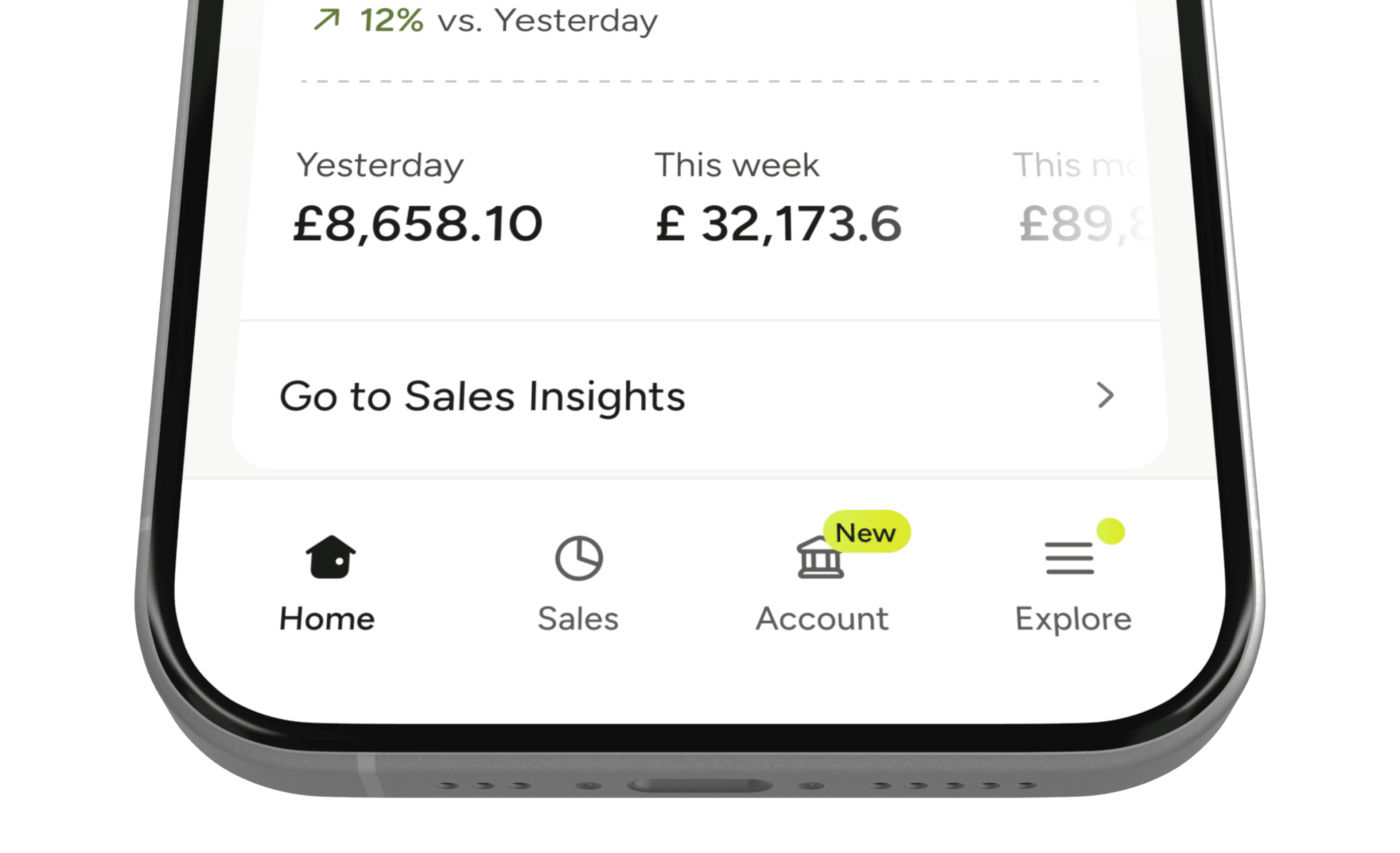Open the Explore tab label
The height and width of the screenshot is (853, 1400).
point(1073,618)
